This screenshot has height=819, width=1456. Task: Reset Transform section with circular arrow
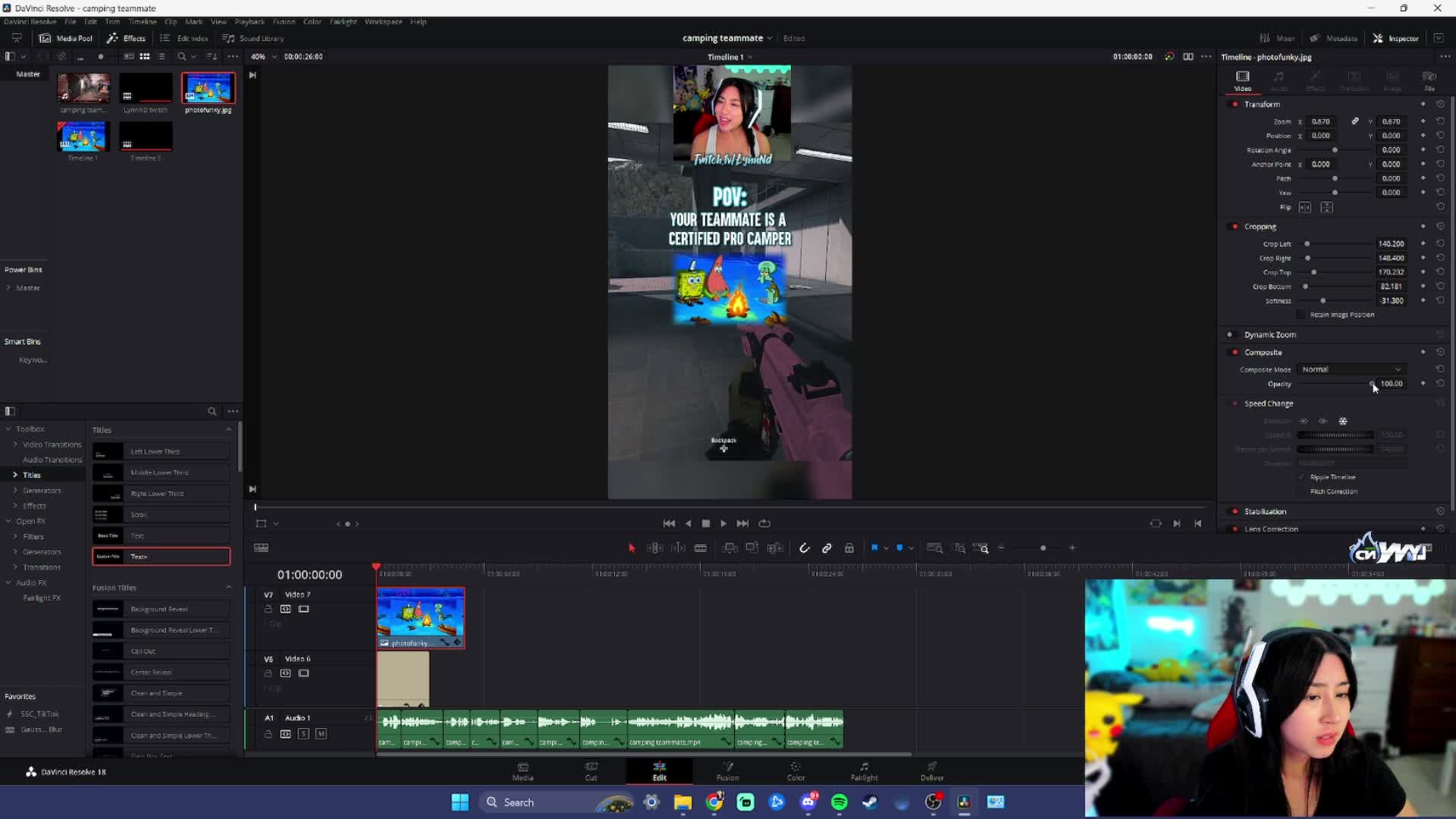[x=1440, y=104]
